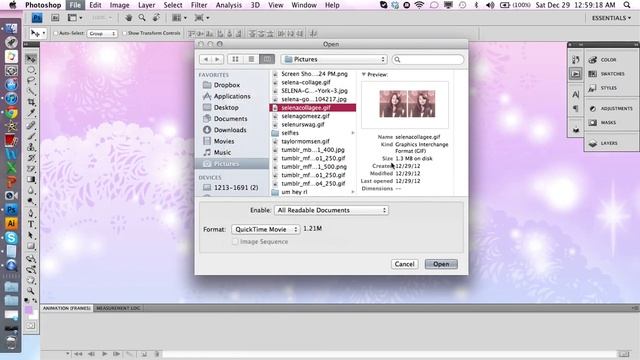Open Google Chrome from the Dock
This screenshot has width=640, height=360.
tap(11, 112)
